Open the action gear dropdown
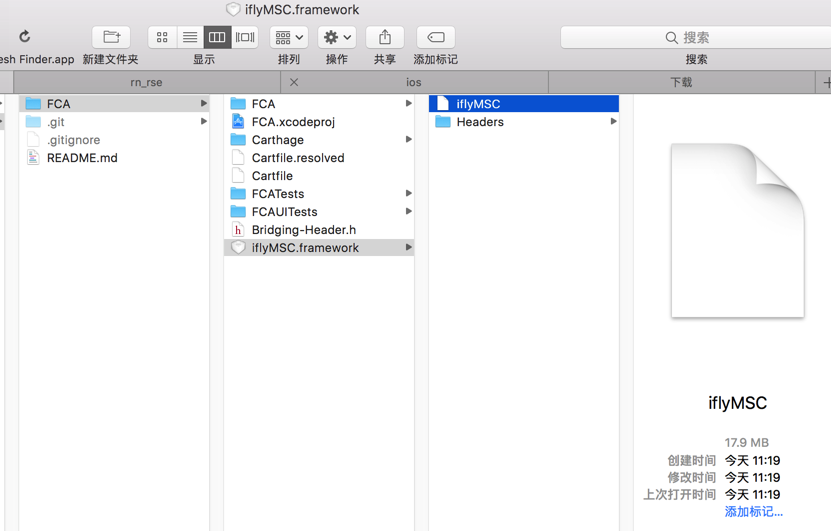831x531 pixels. [337, 37]
